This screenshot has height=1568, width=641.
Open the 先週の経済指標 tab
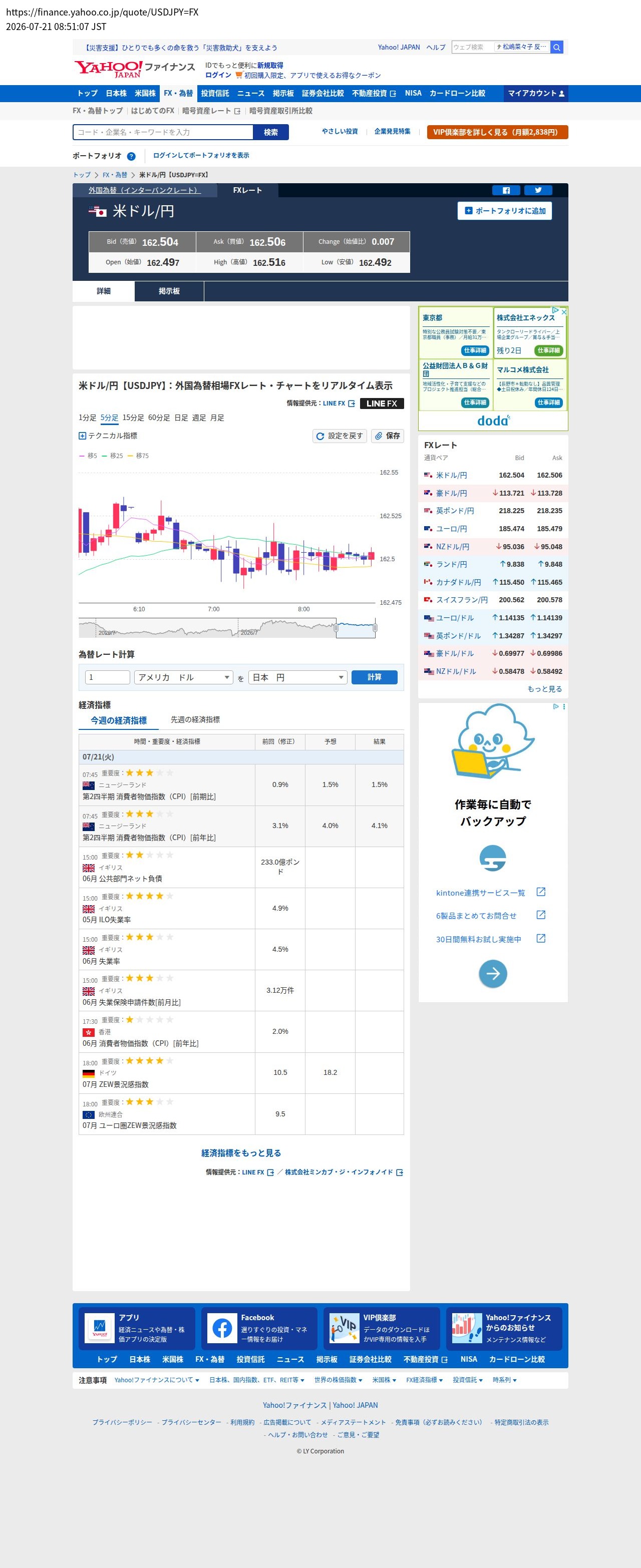195,719
